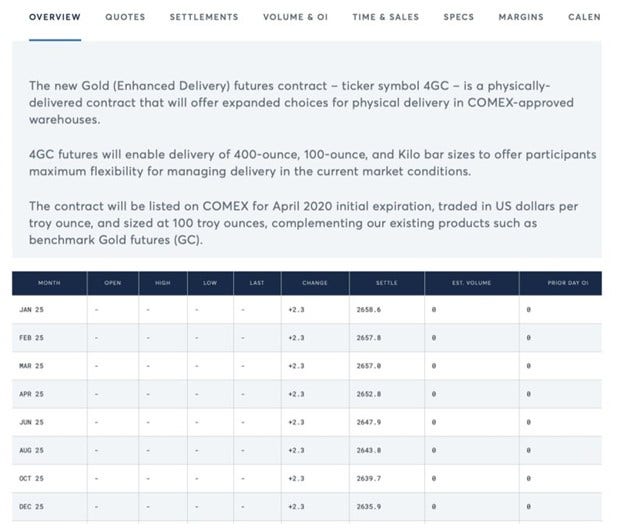Click settle price 2647.9
This screenshot has height=532, width=624.
coord(369,422)
